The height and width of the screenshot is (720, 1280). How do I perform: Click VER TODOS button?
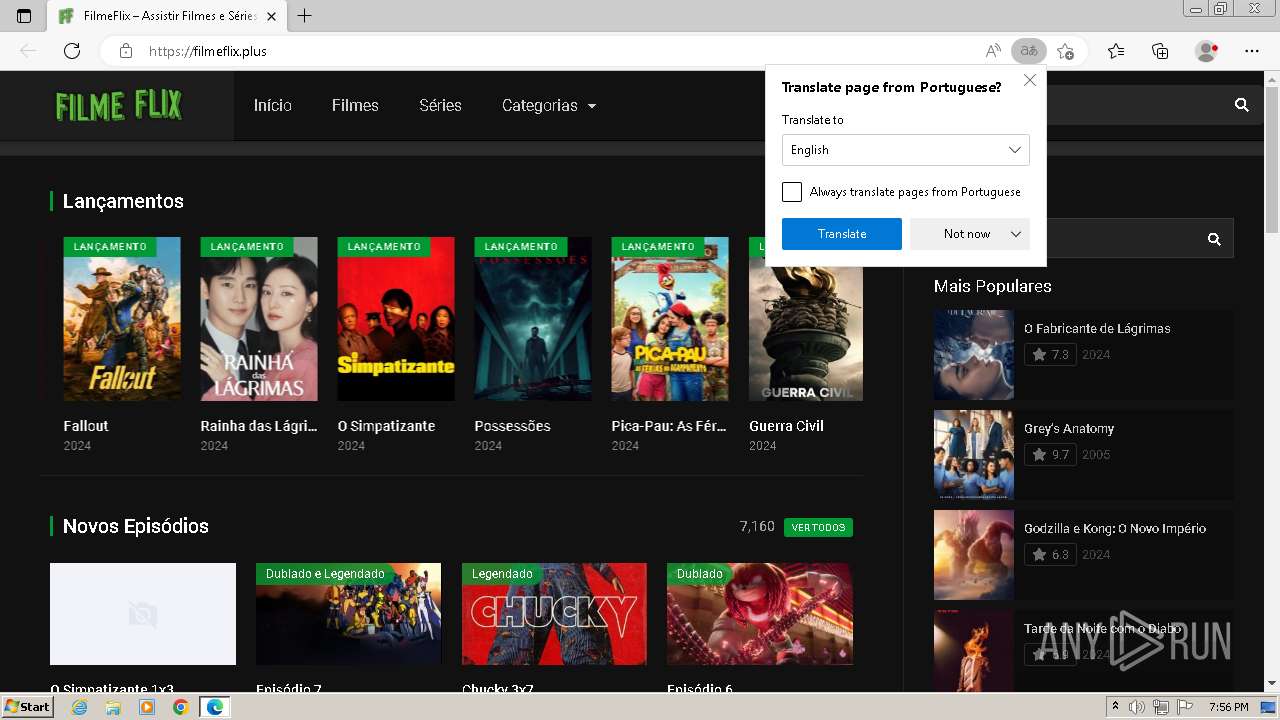[818, 527]
